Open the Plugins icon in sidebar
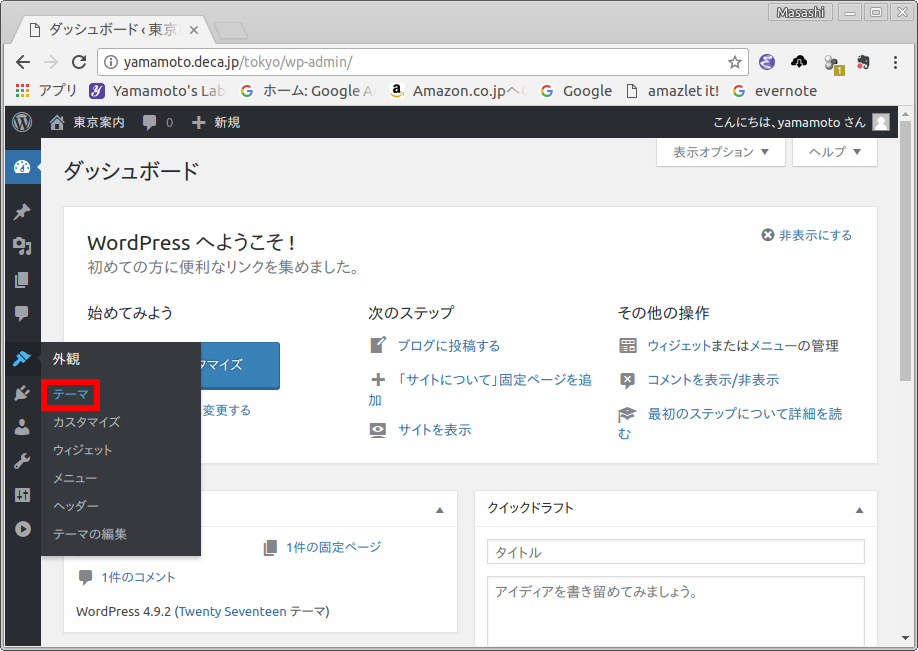918x651 pixels. 22,393
